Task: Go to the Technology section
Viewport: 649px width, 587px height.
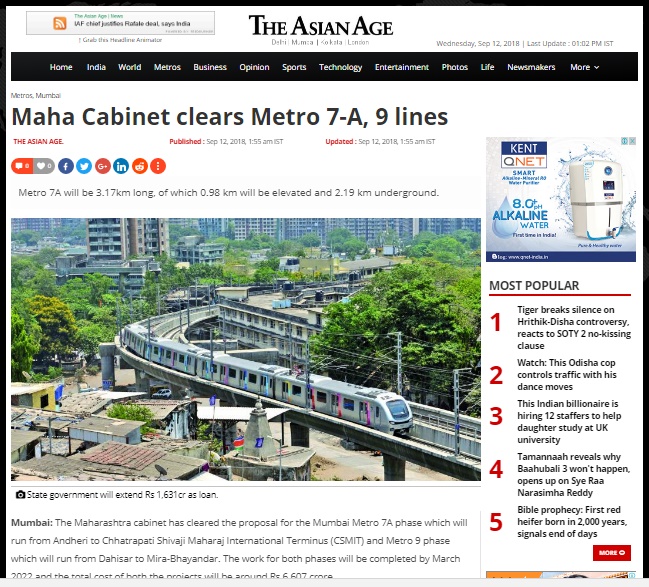Action: tap(340, 67)
